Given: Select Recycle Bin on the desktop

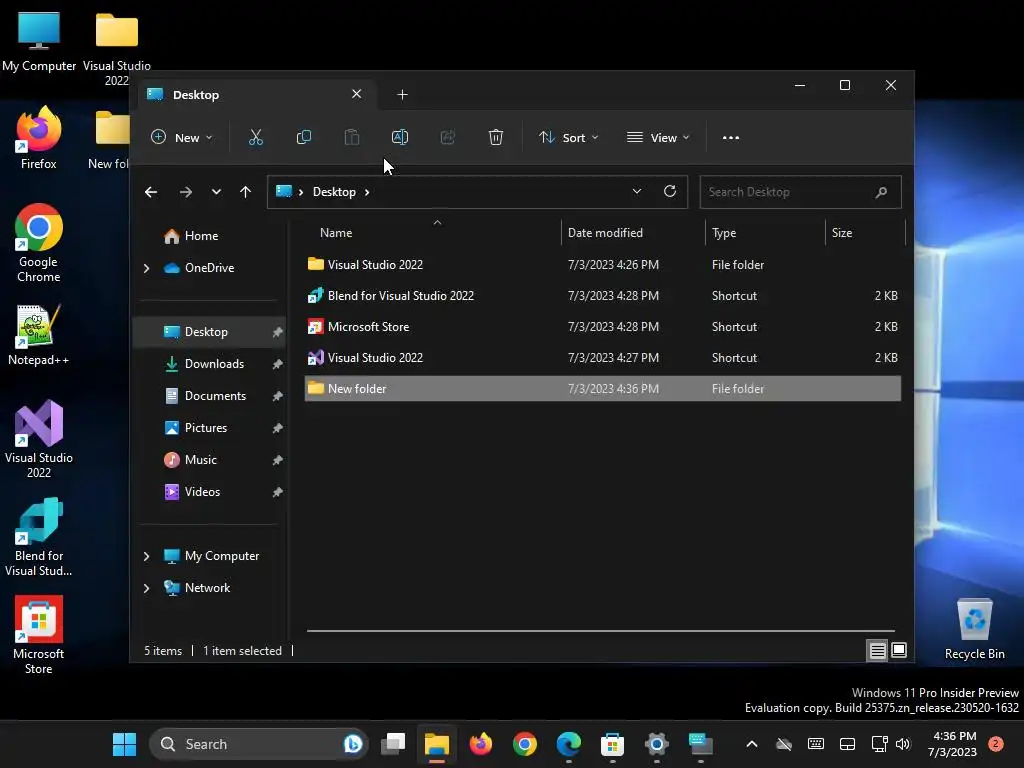Looking at the screenshot, I should coord(974,629).
